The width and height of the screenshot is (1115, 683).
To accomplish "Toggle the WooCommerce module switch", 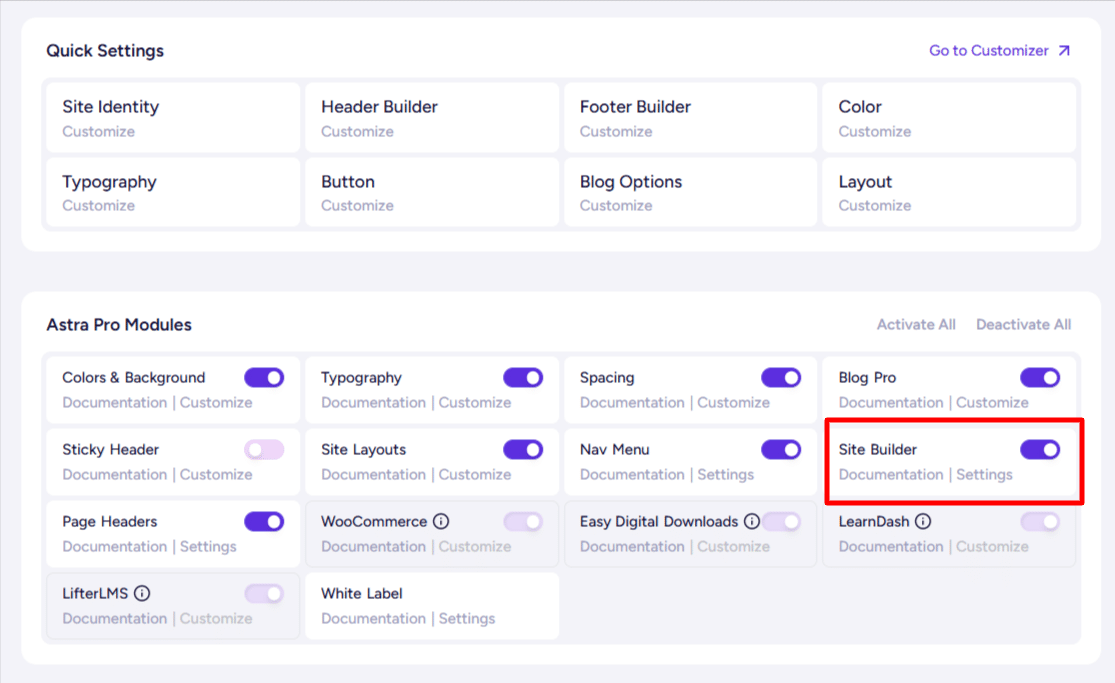I will (523, 521).
